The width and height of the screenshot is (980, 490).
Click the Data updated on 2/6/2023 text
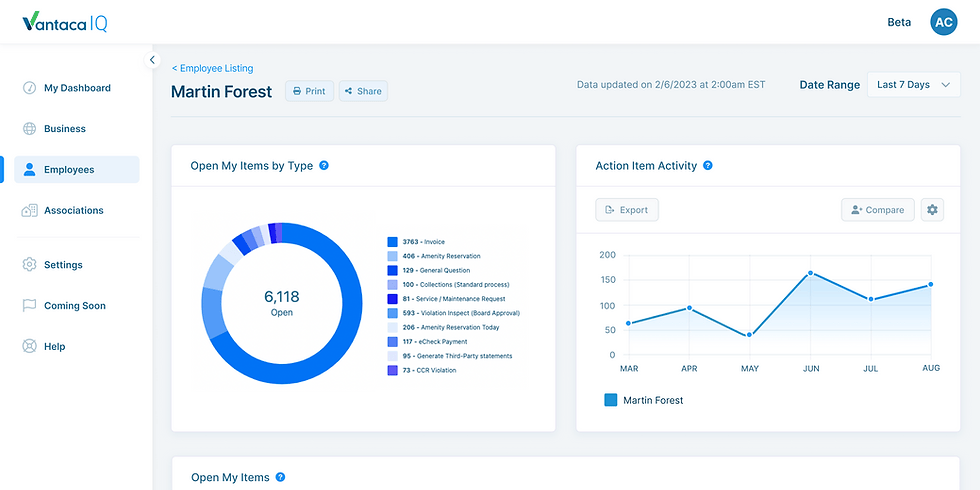tap(671, 85)
